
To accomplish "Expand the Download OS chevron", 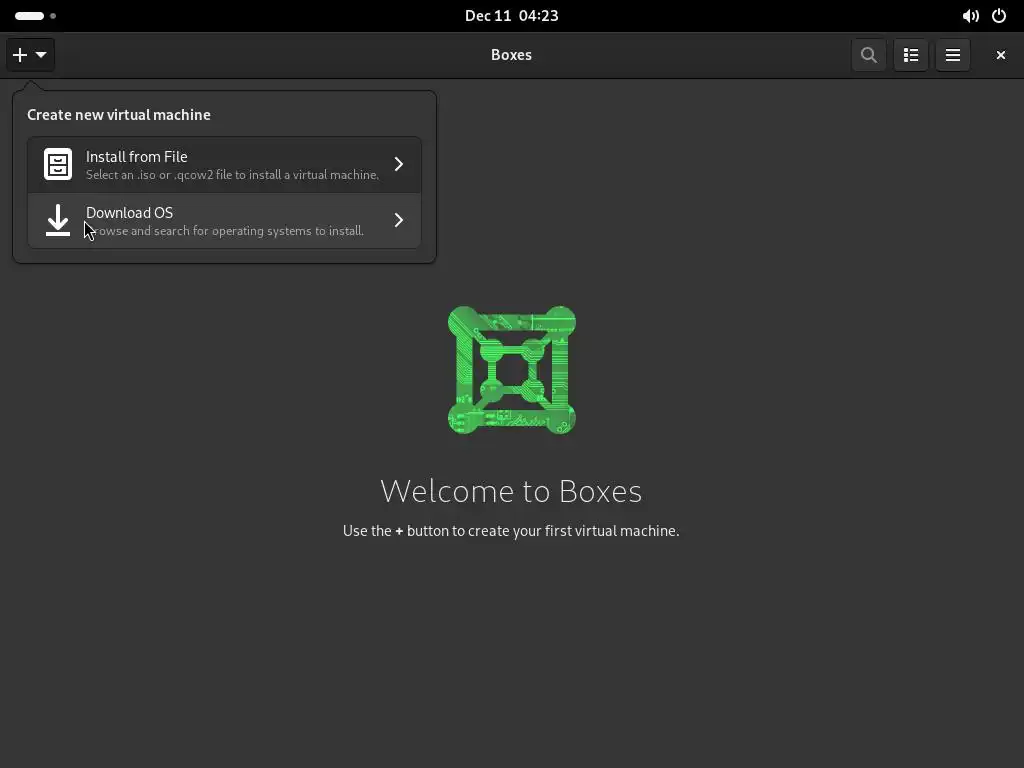I will coord(398,220).
